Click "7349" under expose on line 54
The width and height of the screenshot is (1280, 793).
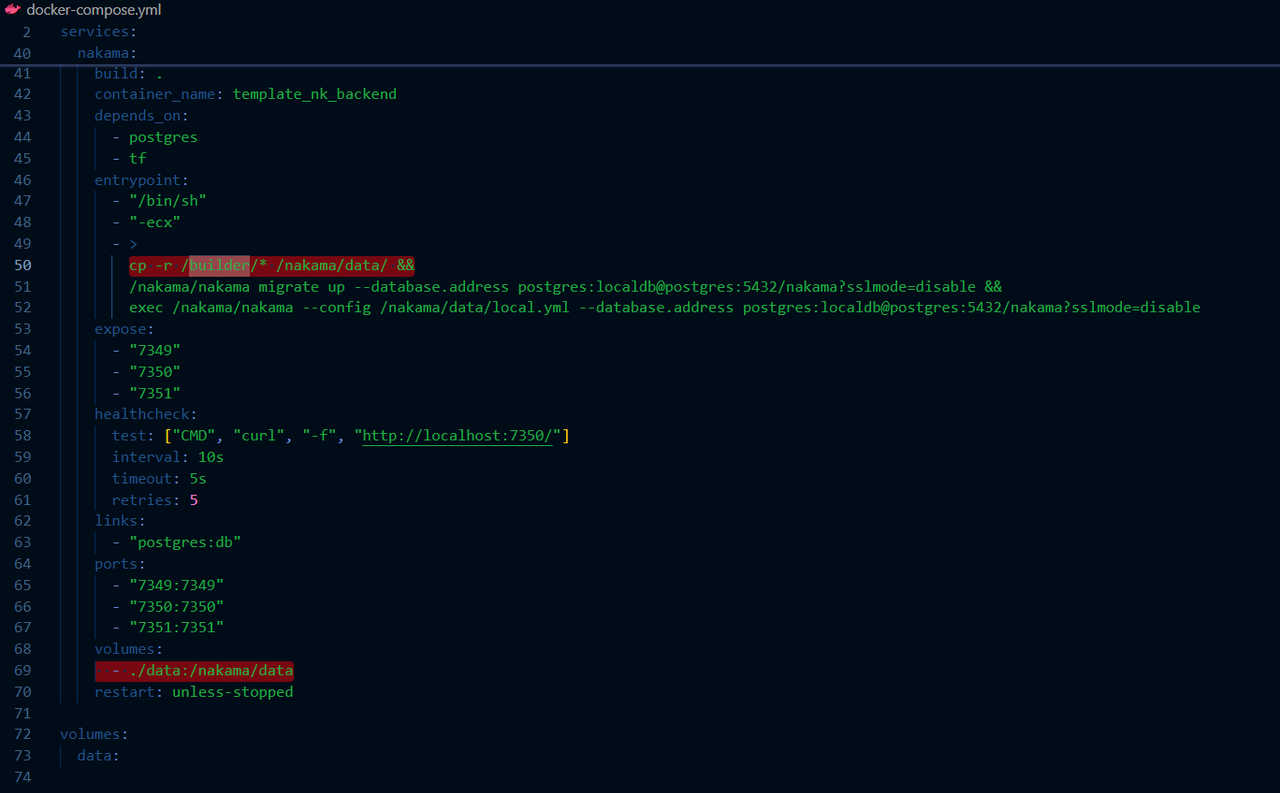[155, 350]
